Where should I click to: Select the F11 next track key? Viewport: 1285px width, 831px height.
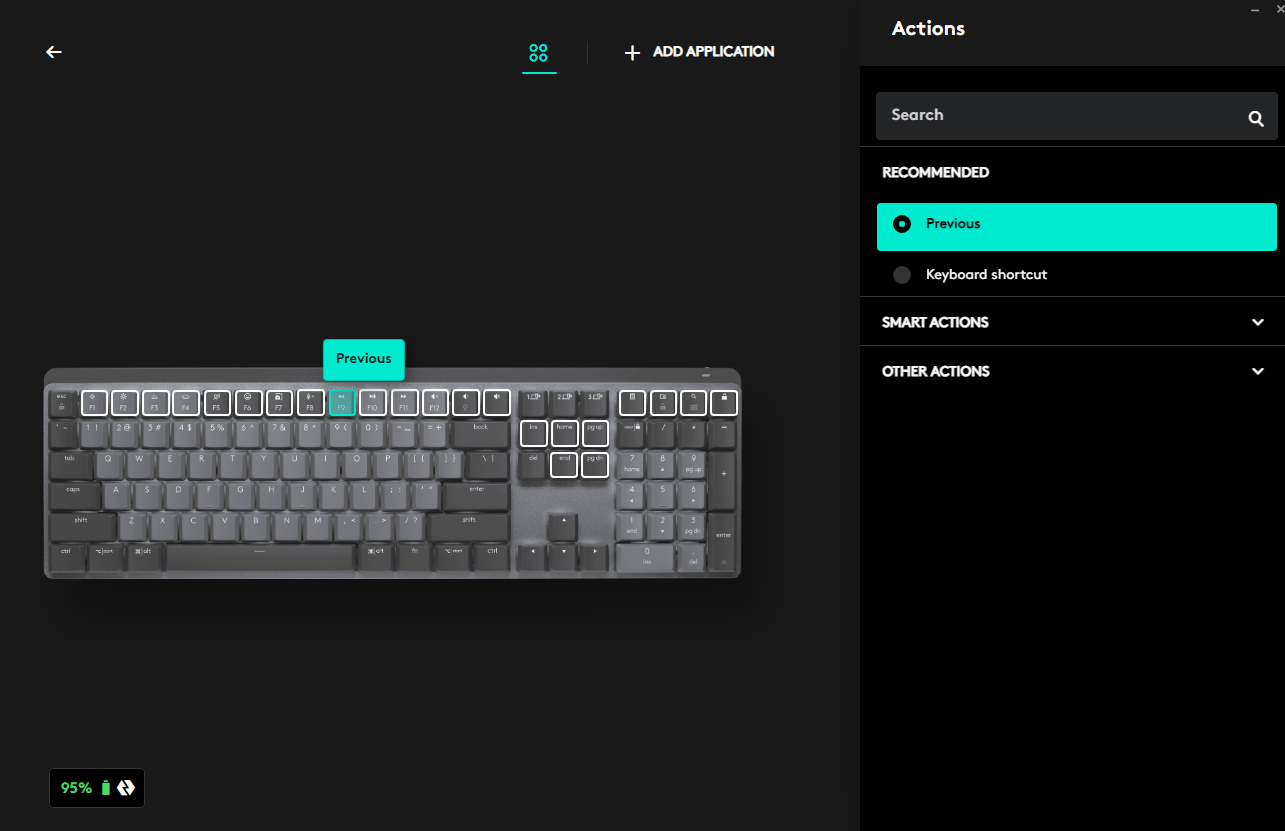(x=404, y=403)
